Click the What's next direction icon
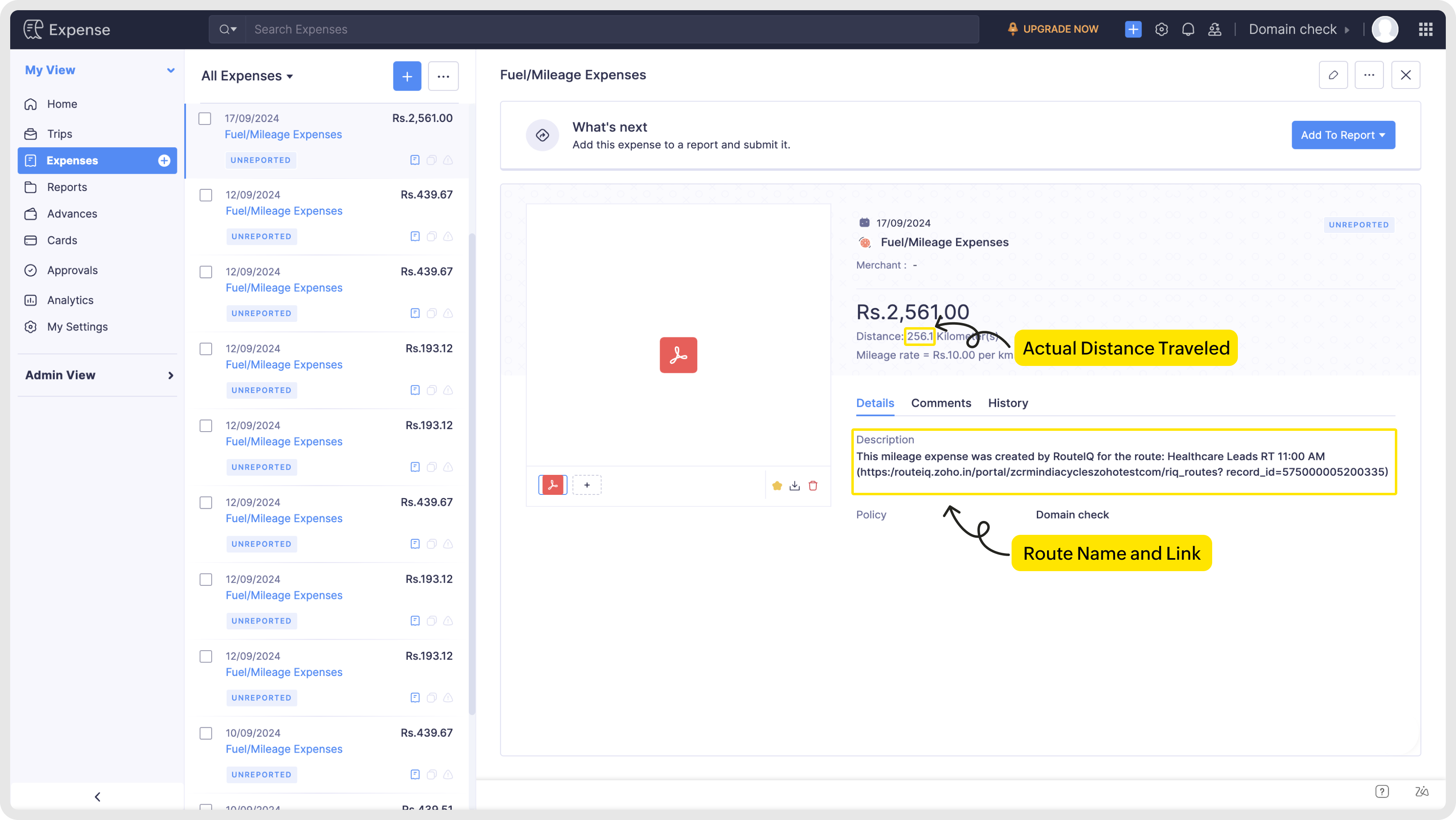This screenshot has height=820, width=1456. [x=542, y=135]
